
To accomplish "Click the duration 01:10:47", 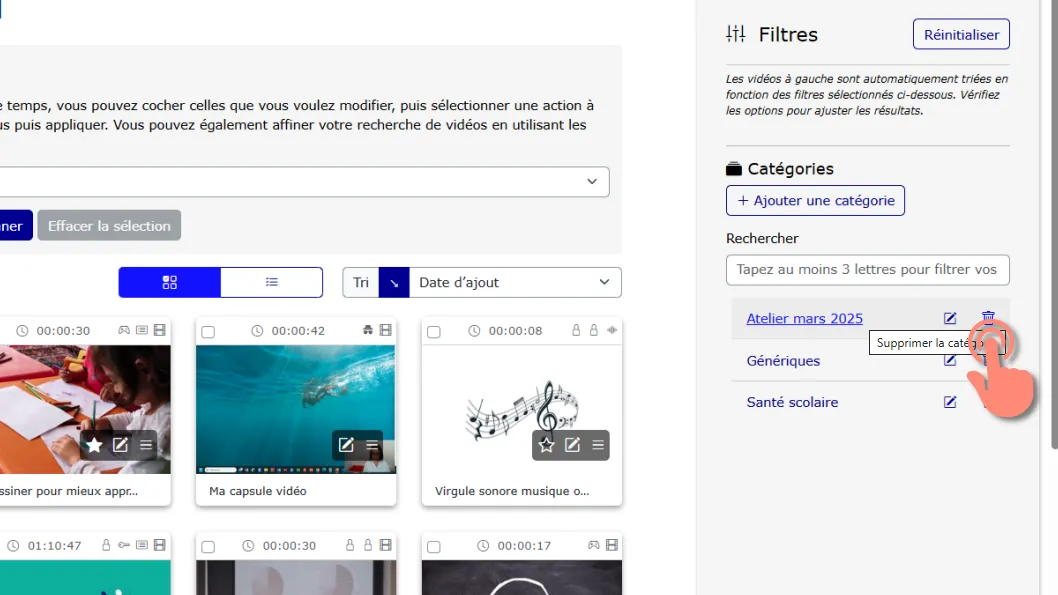I will tap(54, 545).
